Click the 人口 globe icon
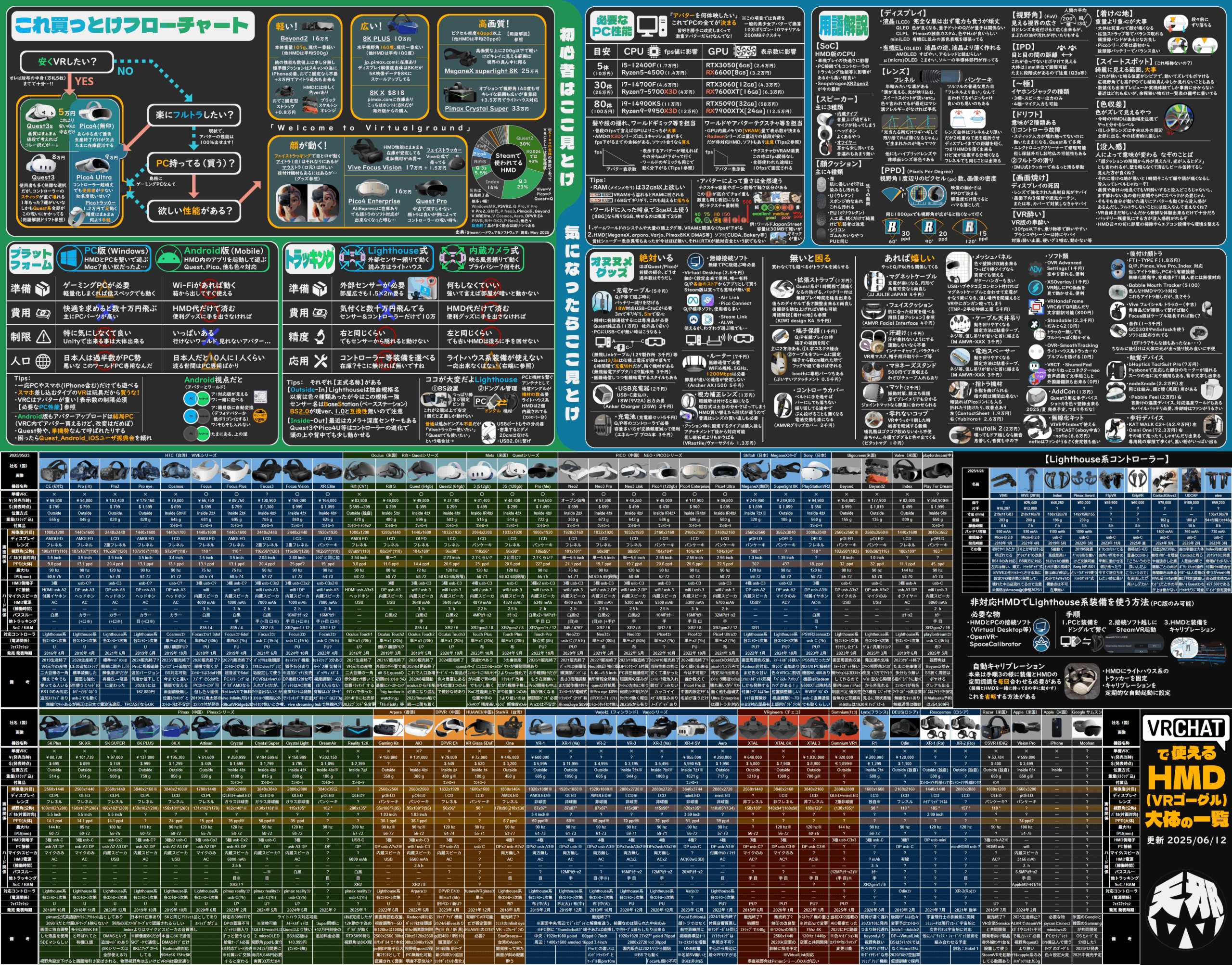This screenshot has width=1232, height=965. (x=43, y=361)
